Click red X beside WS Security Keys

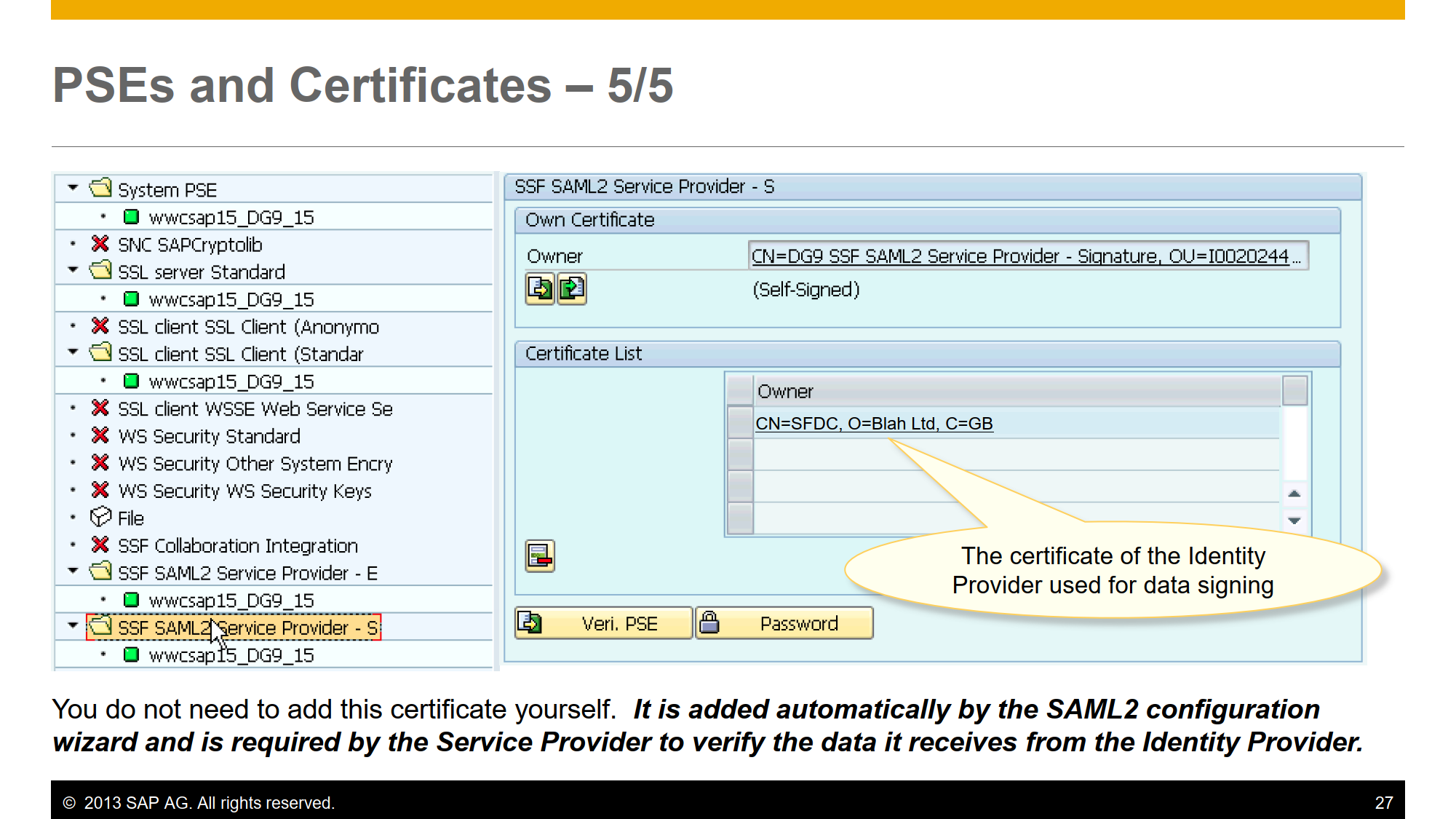point(100,489)
